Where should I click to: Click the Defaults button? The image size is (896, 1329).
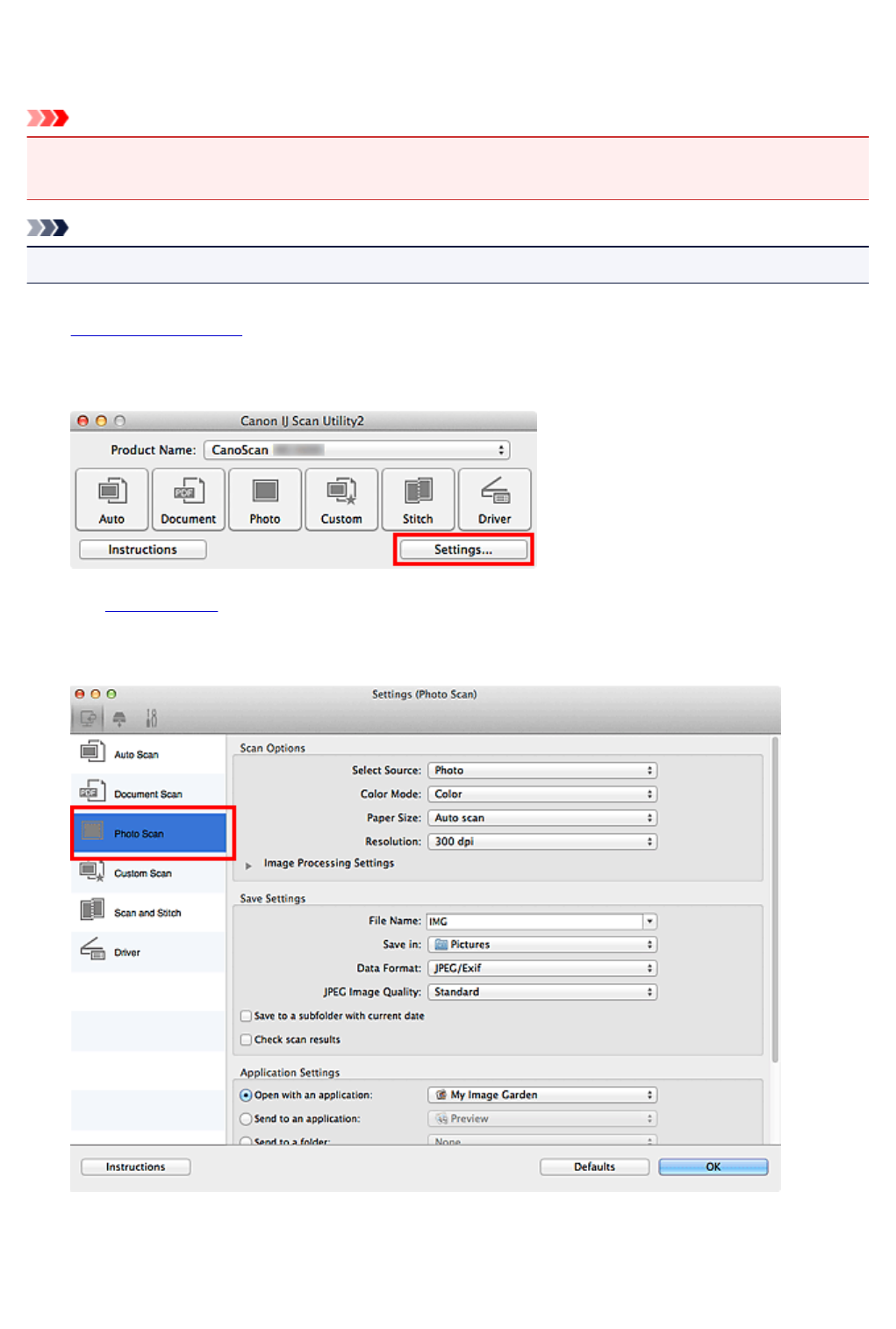595,1167
